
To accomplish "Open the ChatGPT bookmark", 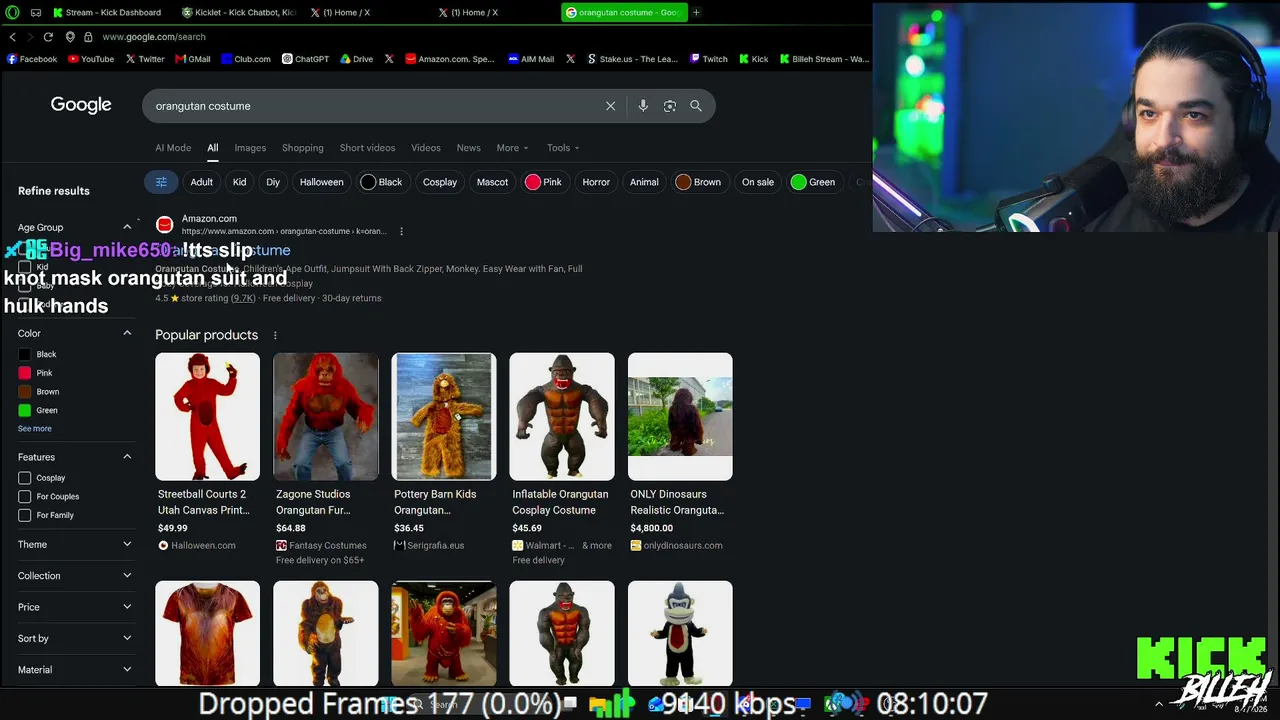I will [305, 59].
